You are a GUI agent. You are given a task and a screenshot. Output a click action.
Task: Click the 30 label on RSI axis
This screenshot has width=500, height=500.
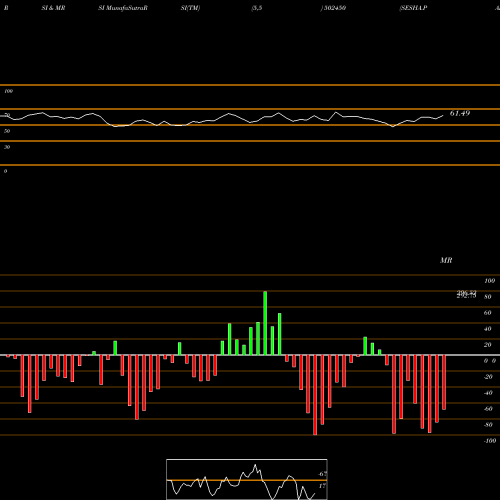[x=7, y=147]
